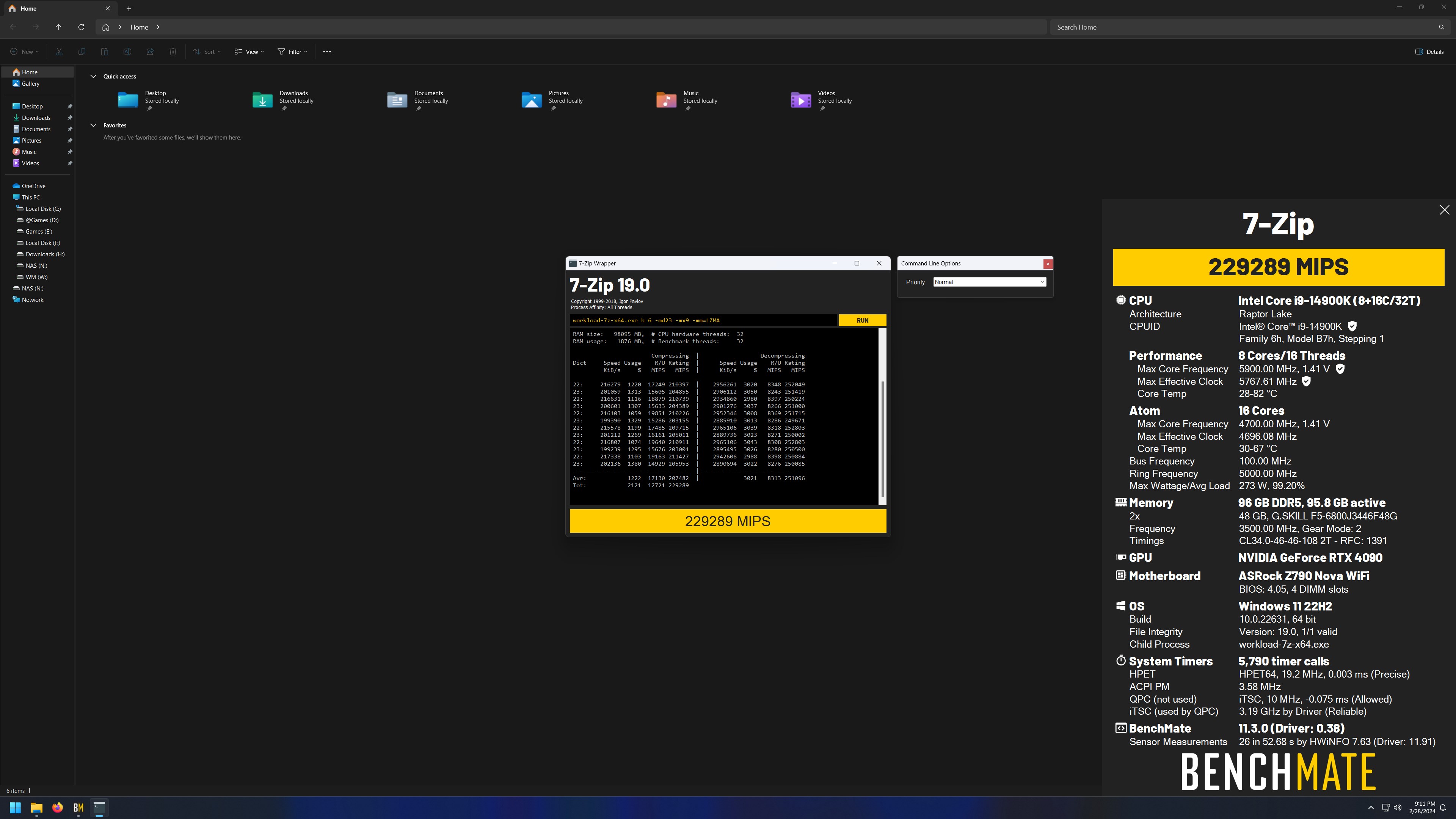Image resolution: width=1456 pixels, height=819 pixels.
Task: Open BenchMate from the taskbar
Action: [x=78, y=807]
